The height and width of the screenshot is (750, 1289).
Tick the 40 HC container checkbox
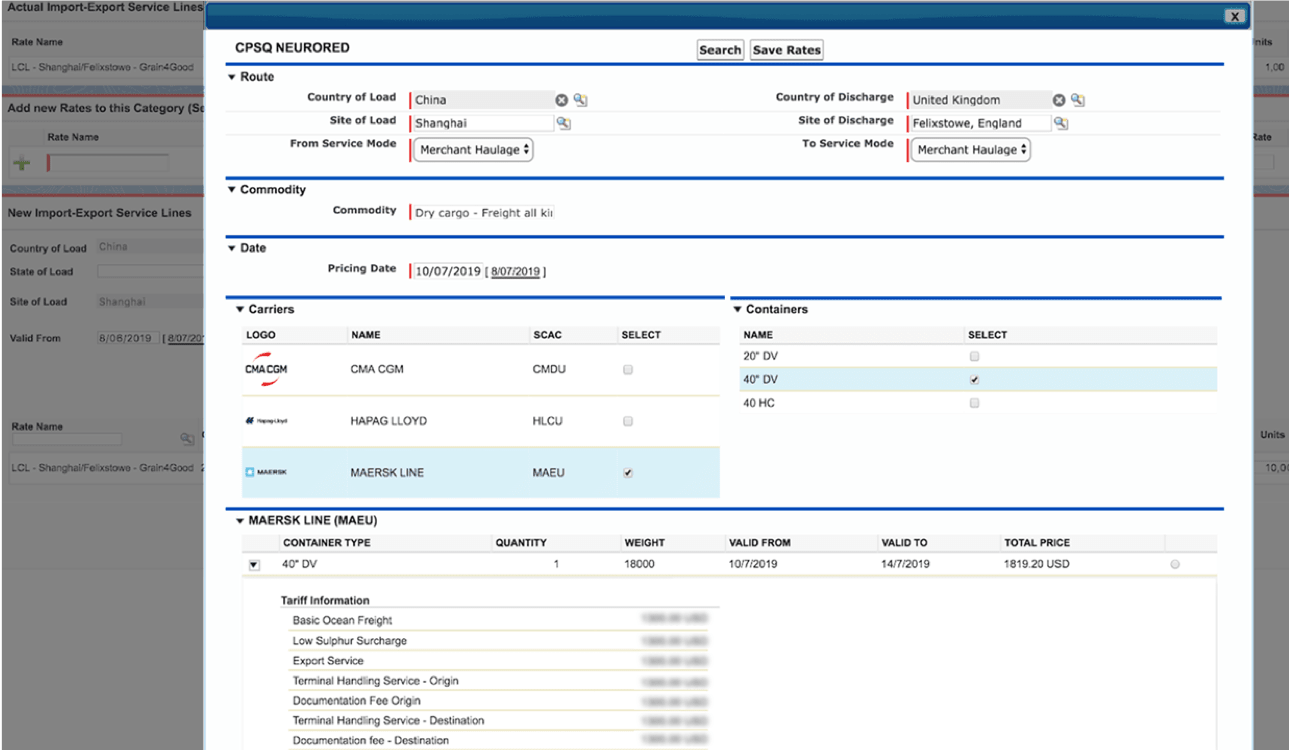tap(975, 403)
